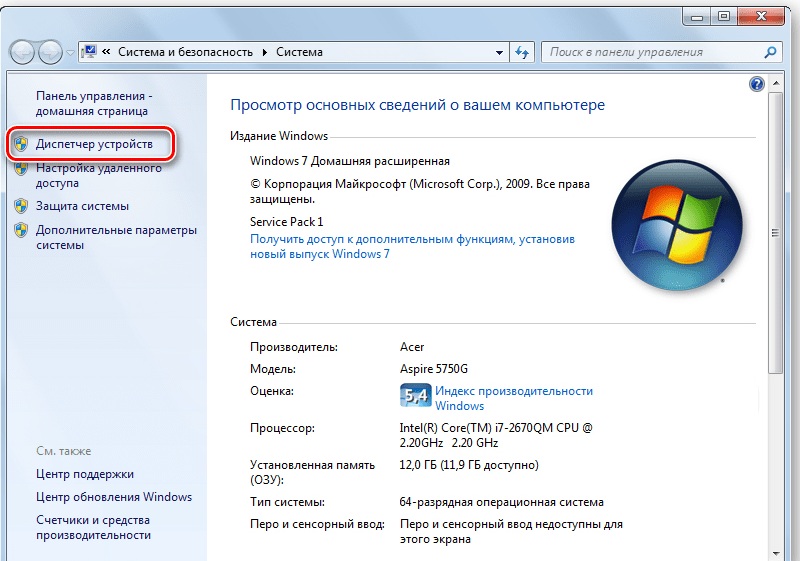Click scrollbar up arrow
The image size is (800, 561).
776,83
